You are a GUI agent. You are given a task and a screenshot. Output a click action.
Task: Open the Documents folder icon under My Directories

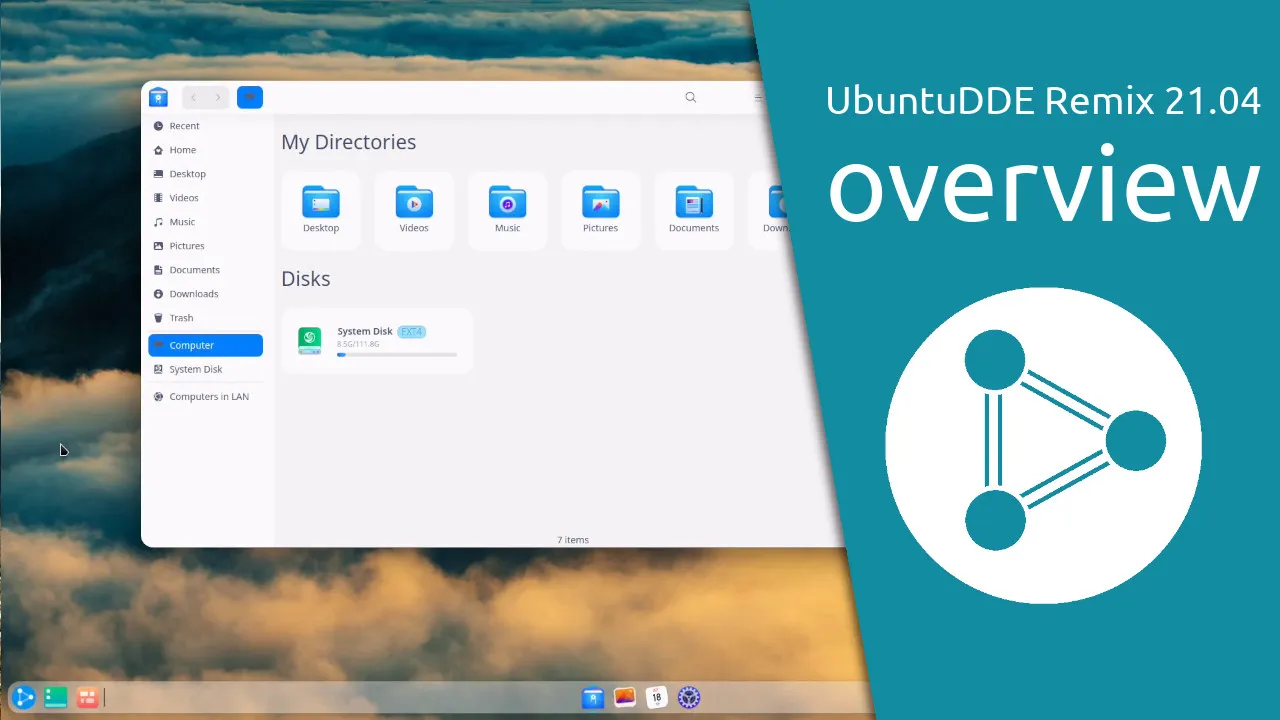(x=694, y=202)
